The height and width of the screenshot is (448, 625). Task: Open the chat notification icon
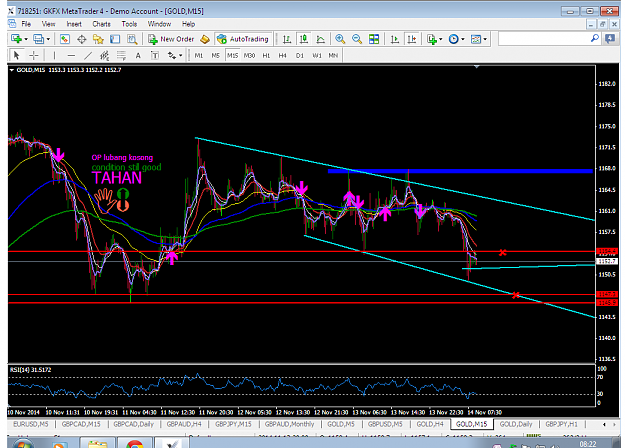610,39
